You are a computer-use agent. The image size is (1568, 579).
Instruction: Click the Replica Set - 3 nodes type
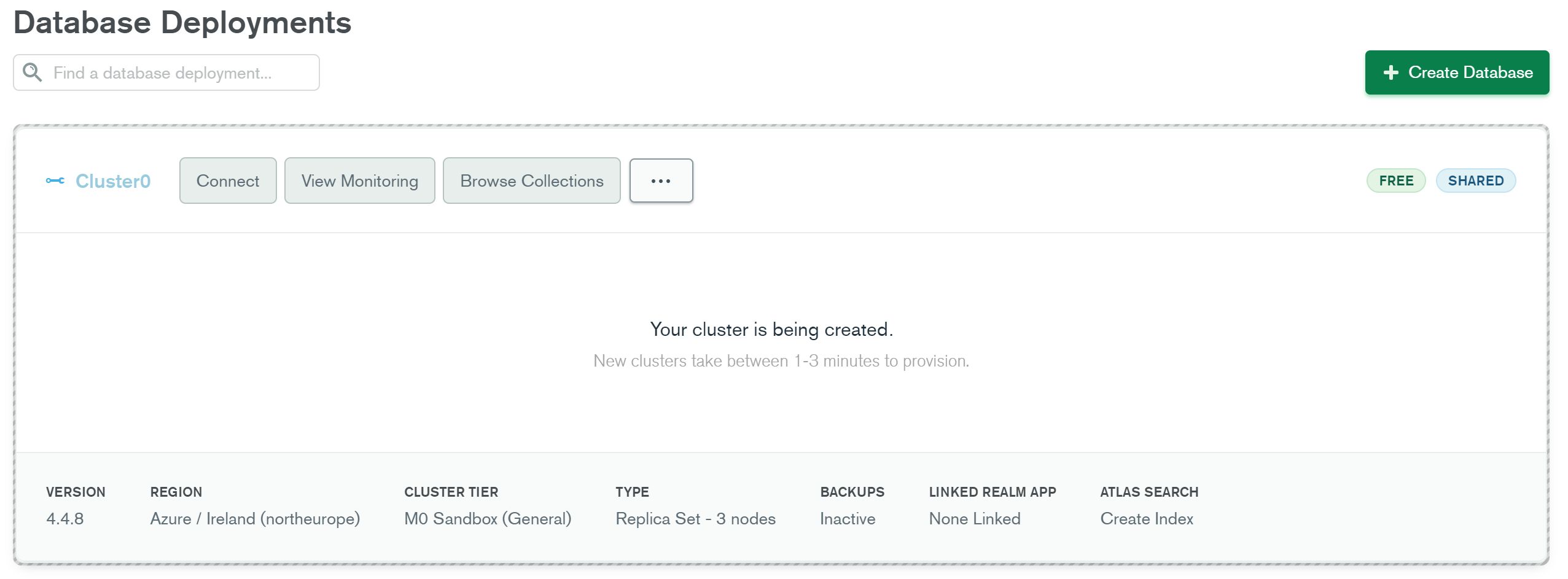pos(695,519)
